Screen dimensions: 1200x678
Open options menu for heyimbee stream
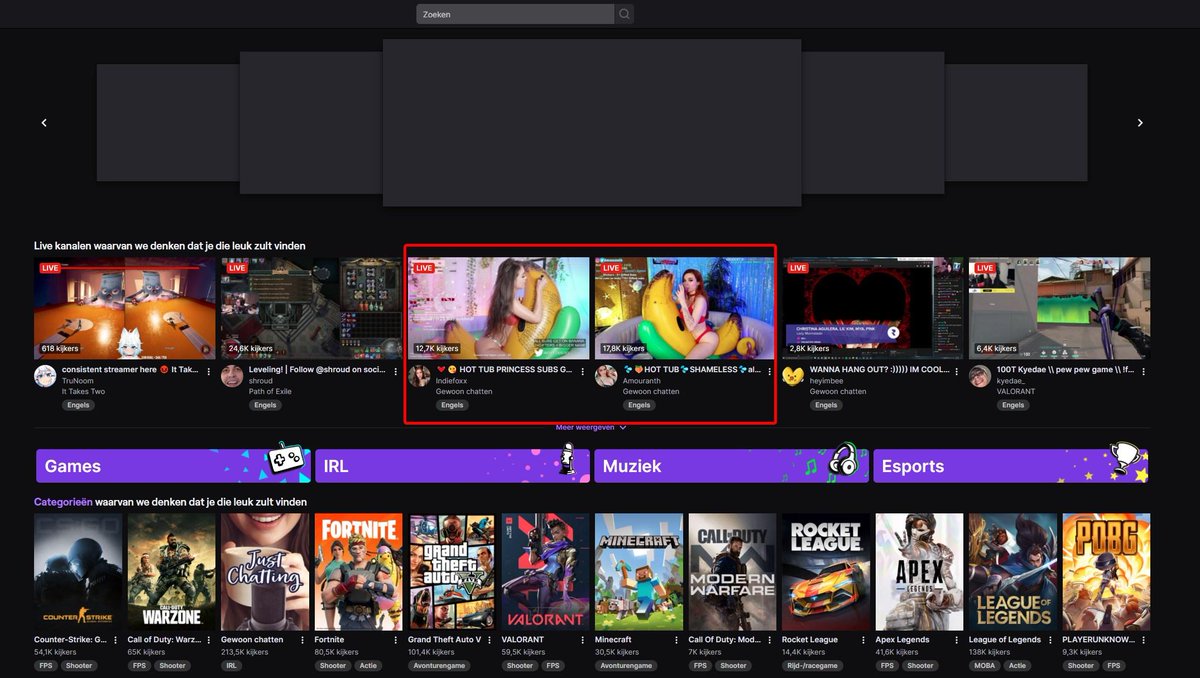957,371
